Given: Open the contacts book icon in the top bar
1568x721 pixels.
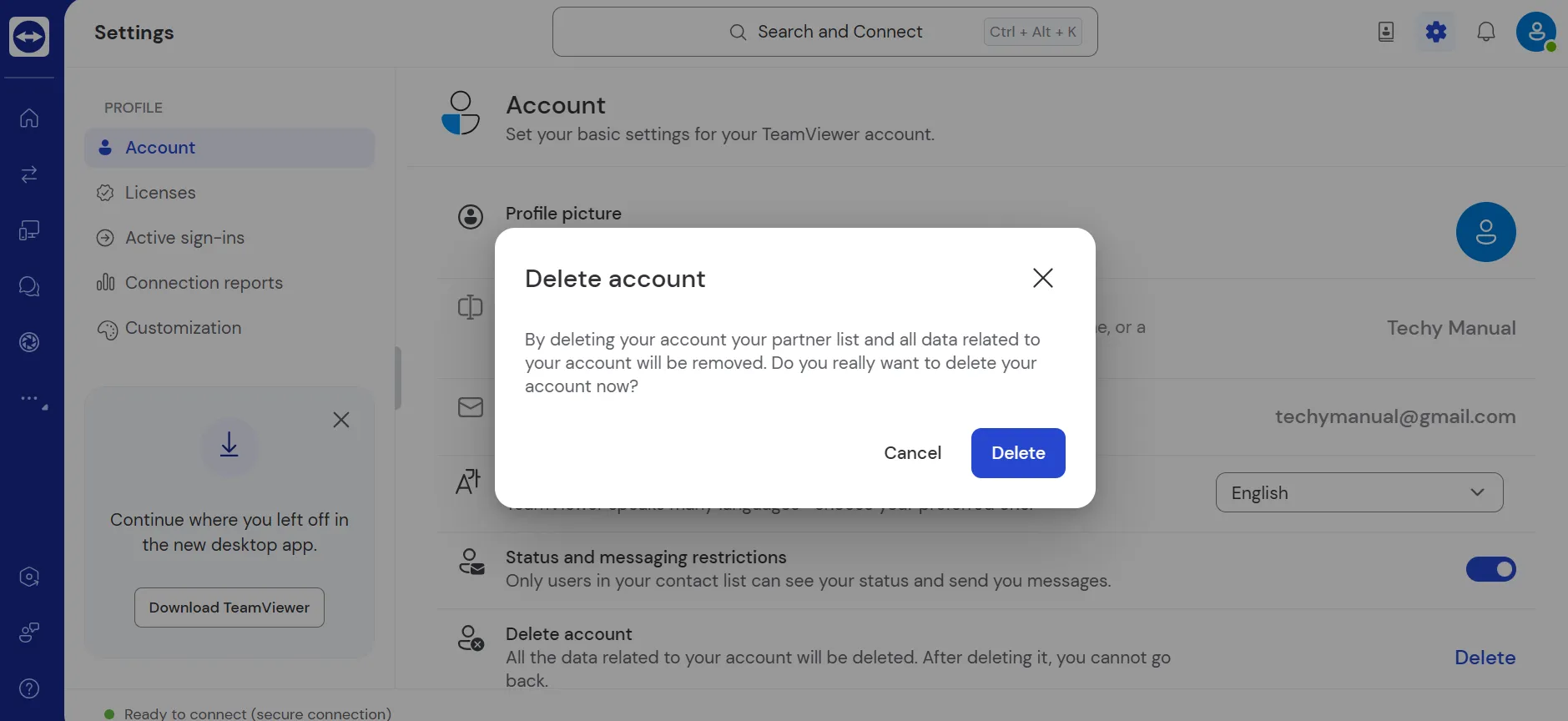Looking at the screenshot, I should pos(1386,32).
